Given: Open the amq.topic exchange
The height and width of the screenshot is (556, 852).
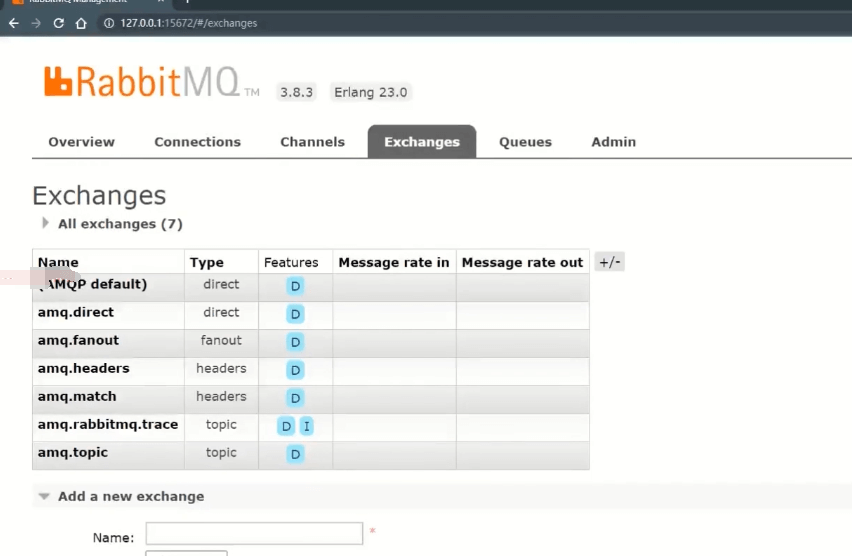Looking at the screenshot, I should point(73,453).
